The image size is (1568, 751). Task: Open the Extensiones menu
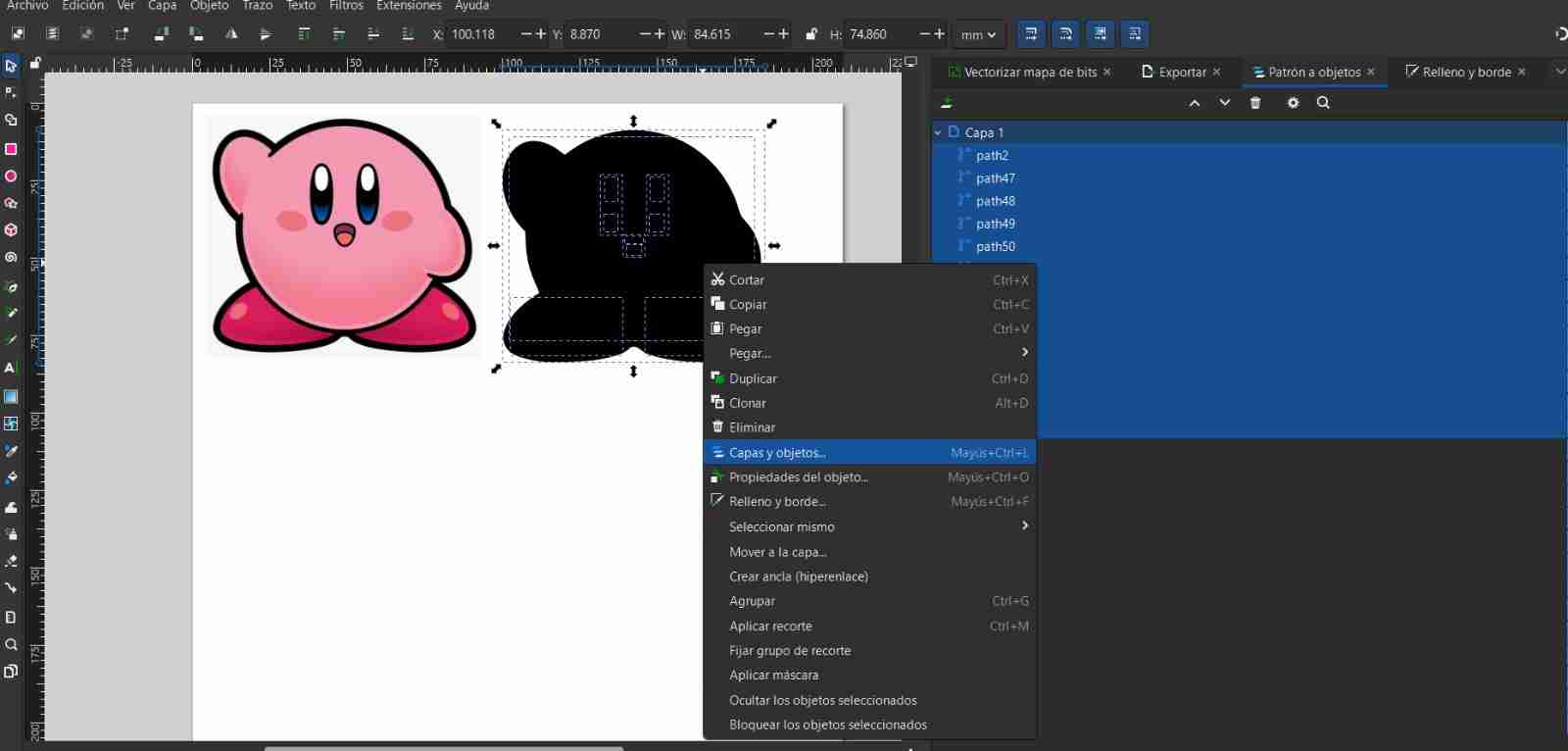click(x=409, y=6)
